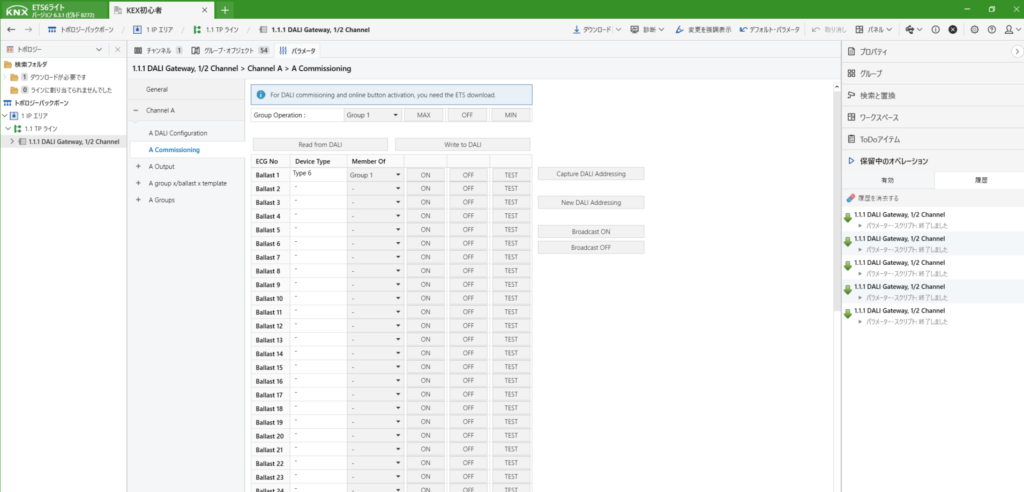Open the help question mark icon
1024x492 pixels.
994,29
